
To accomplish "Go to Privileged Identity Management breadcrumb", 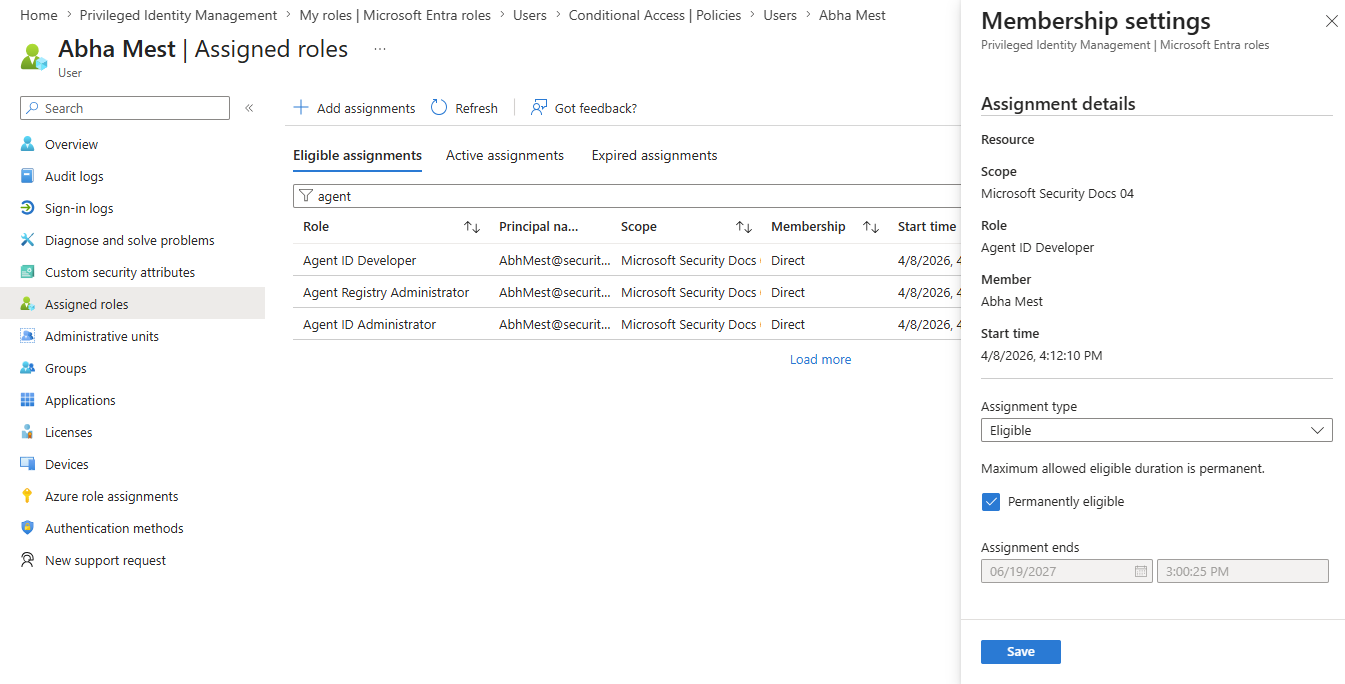I will 179,15.
